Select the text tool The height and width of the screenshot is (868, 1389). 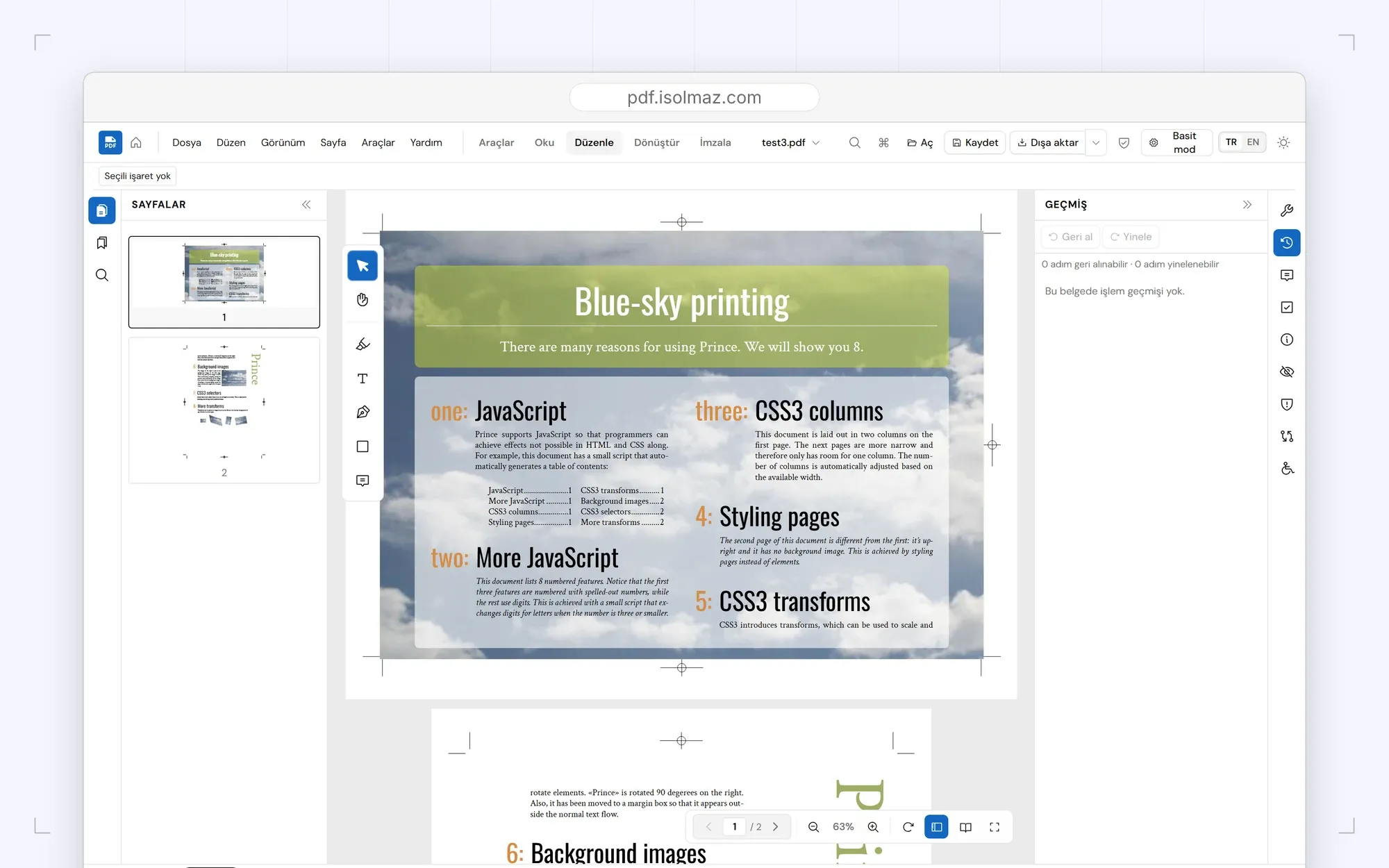pos(363,378)
